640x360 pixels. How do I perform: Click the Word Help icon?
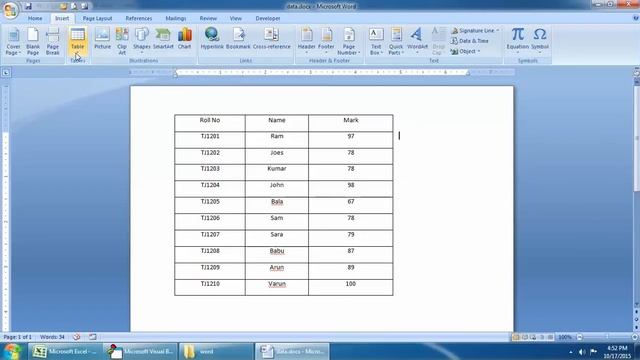636,18
